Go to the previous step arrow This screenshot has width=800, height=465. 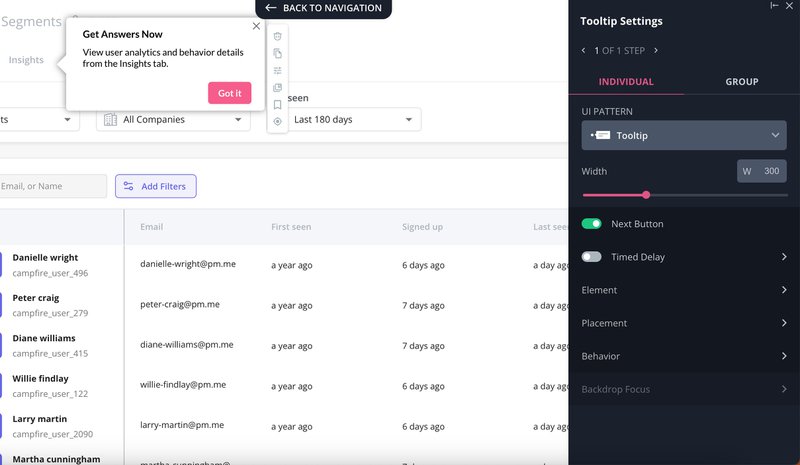pos(584,51)
